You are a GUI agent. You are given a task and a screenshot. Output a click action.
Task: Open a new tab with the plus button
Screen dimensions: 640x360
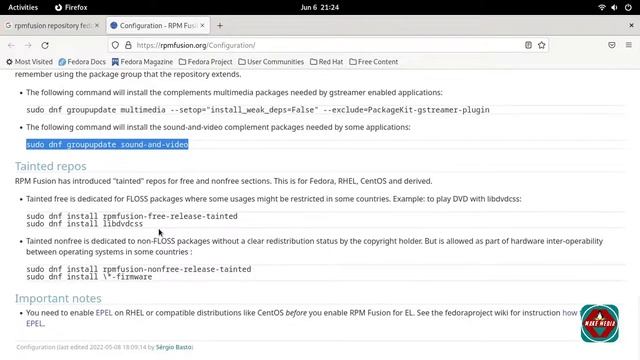(220, 25)
